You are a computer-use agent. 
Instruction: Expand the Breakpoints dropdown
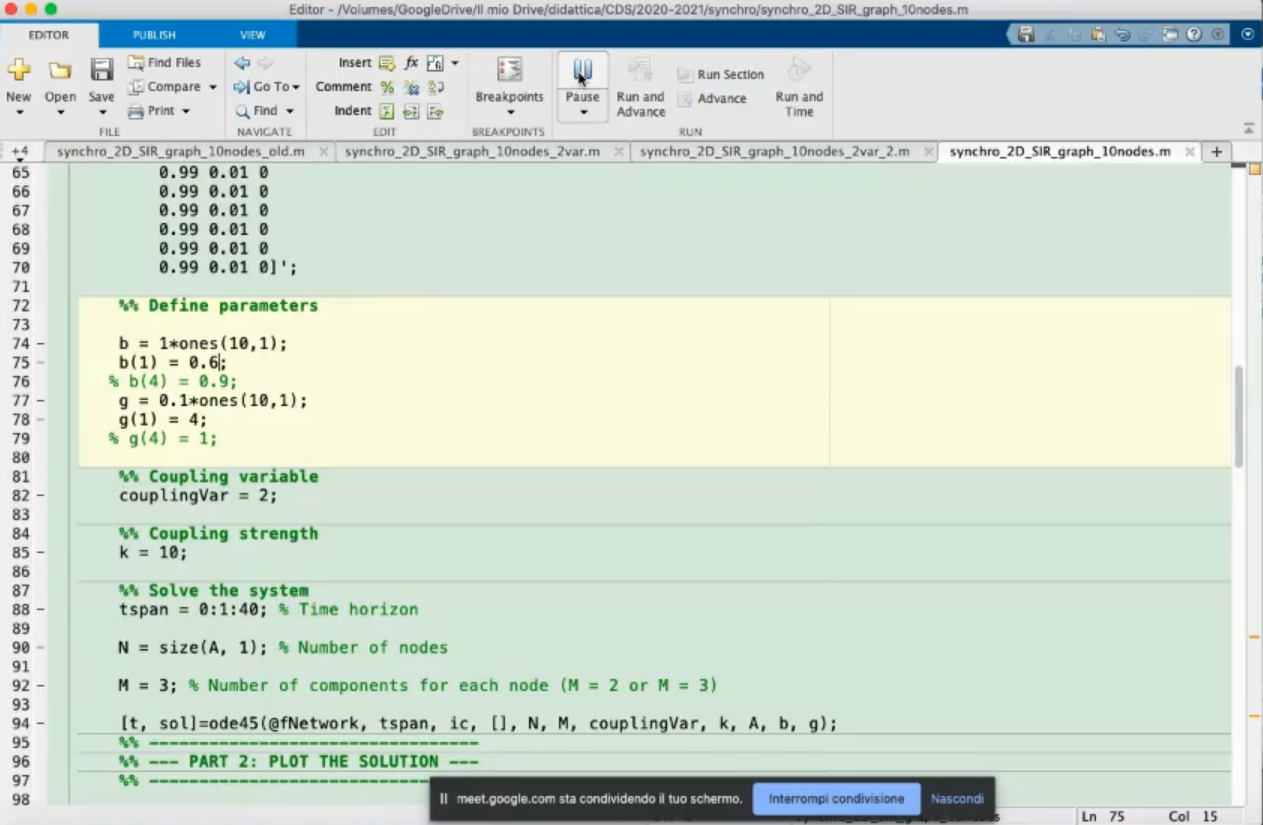point(510,112)
